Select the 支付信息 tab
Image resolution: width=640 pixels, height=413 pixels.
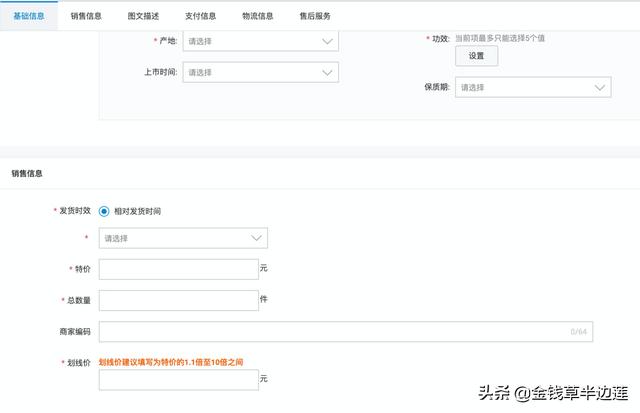point(200,16)
